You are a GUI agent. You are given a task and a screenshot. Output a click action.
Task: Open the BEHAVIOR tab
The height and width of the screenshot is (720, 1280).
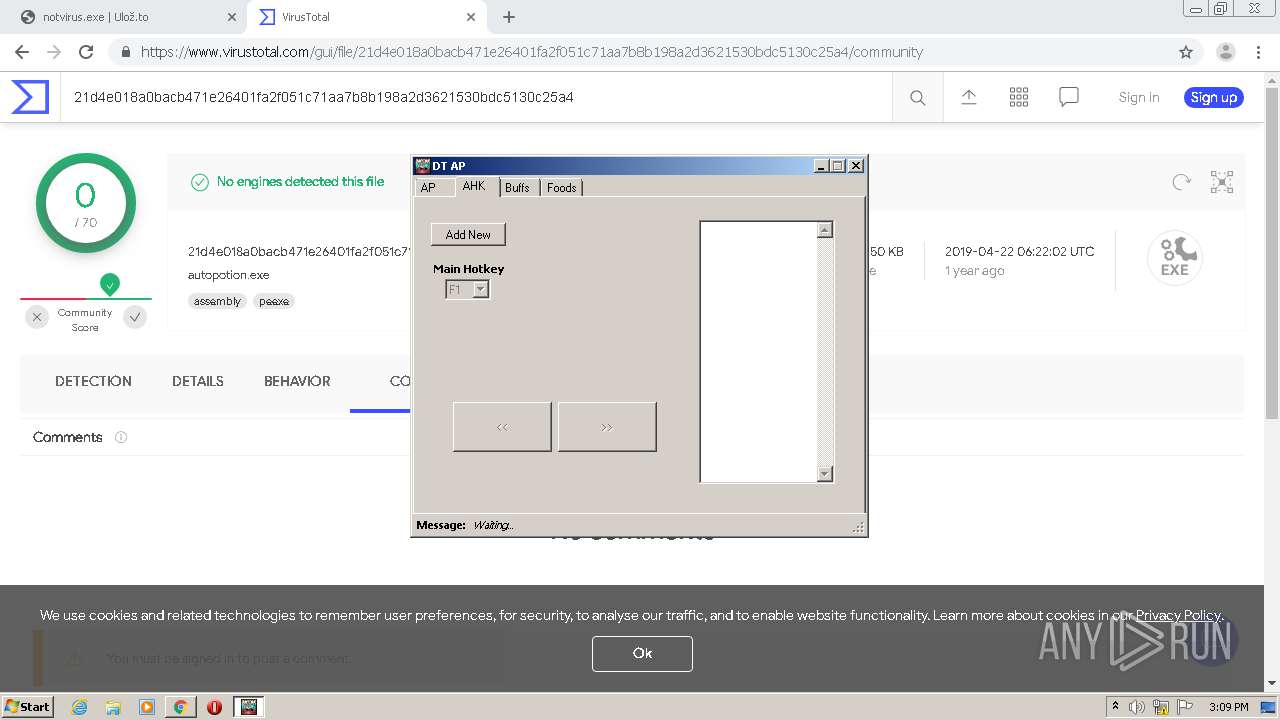point(297,381)
